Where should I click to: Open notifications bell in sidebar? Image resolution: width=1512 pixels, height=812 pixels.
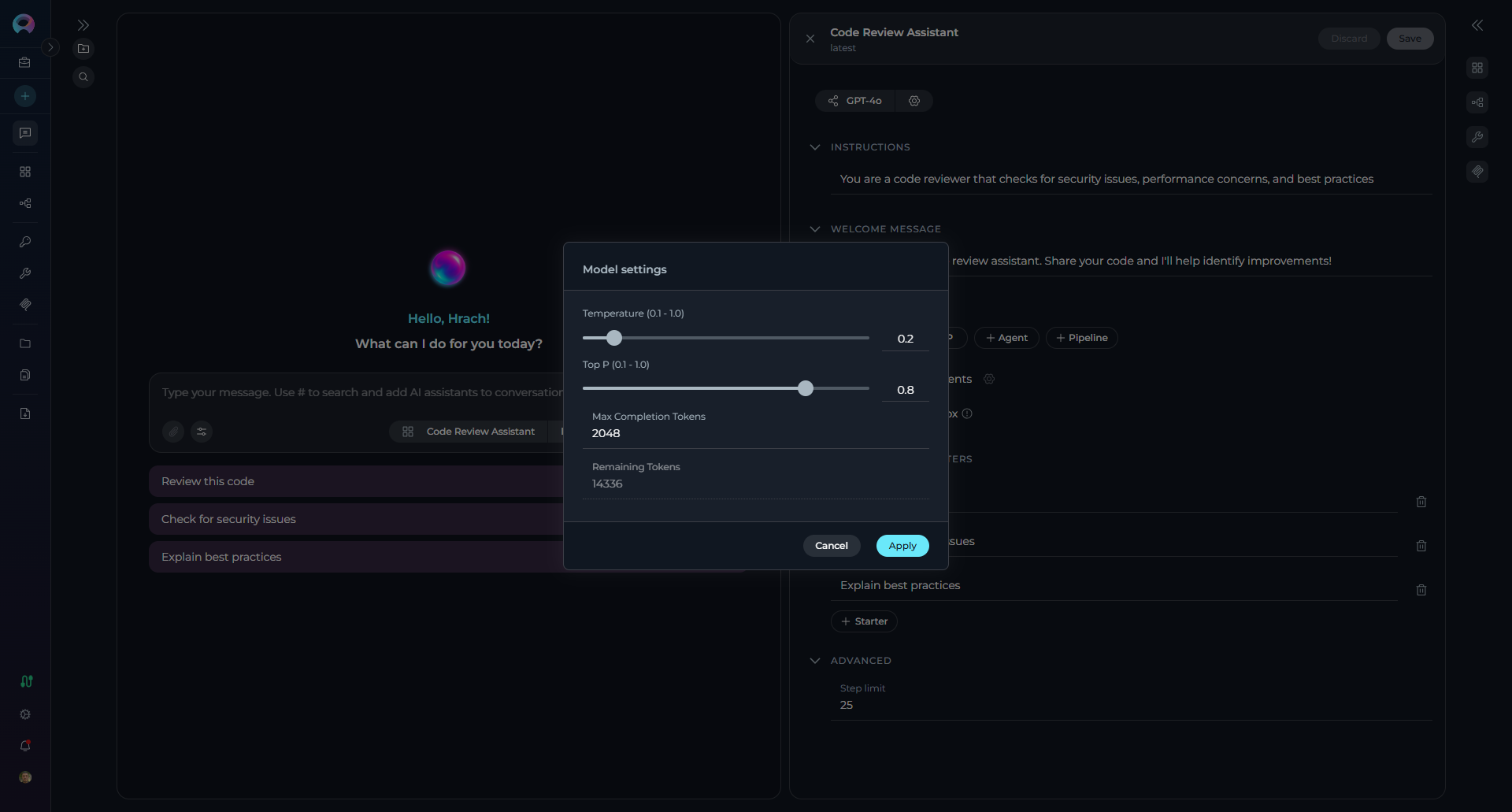25,746
